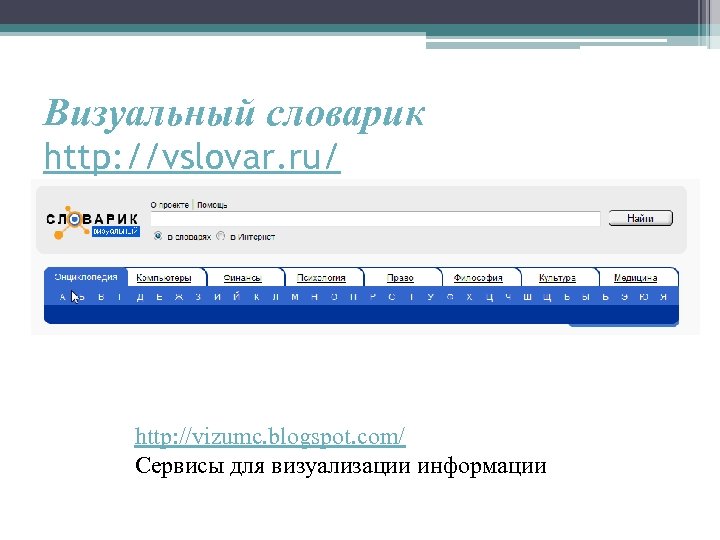Select letter Х in alphabet bar
The image size is (720, 540).
tap(469, 297)
